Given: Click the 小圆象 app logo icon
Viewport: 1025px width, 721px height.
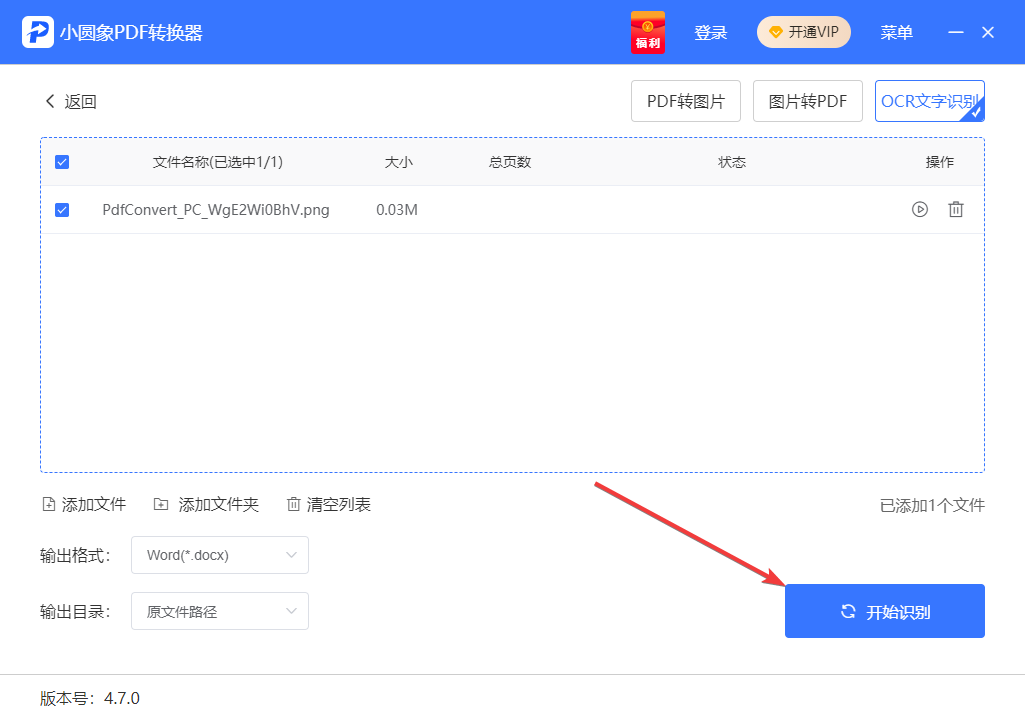Looking at the screenshot, I should (37, 31).
